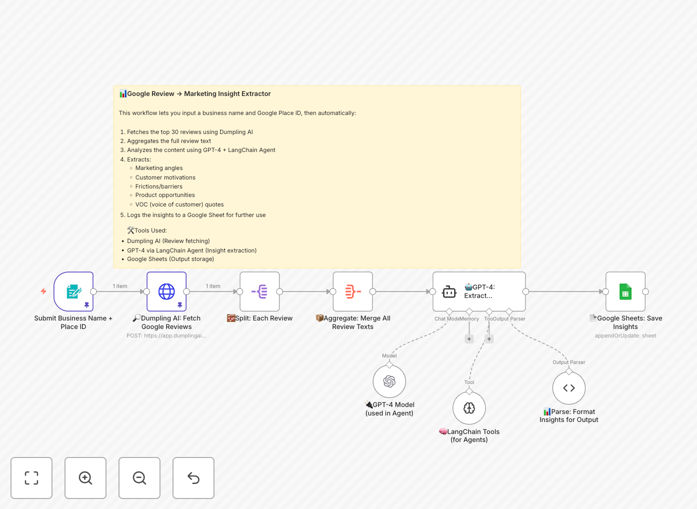The image size is (697, 509).
Task: Click the 'Tool' label above the LangChain Tools node
Action: click(469, 382)
